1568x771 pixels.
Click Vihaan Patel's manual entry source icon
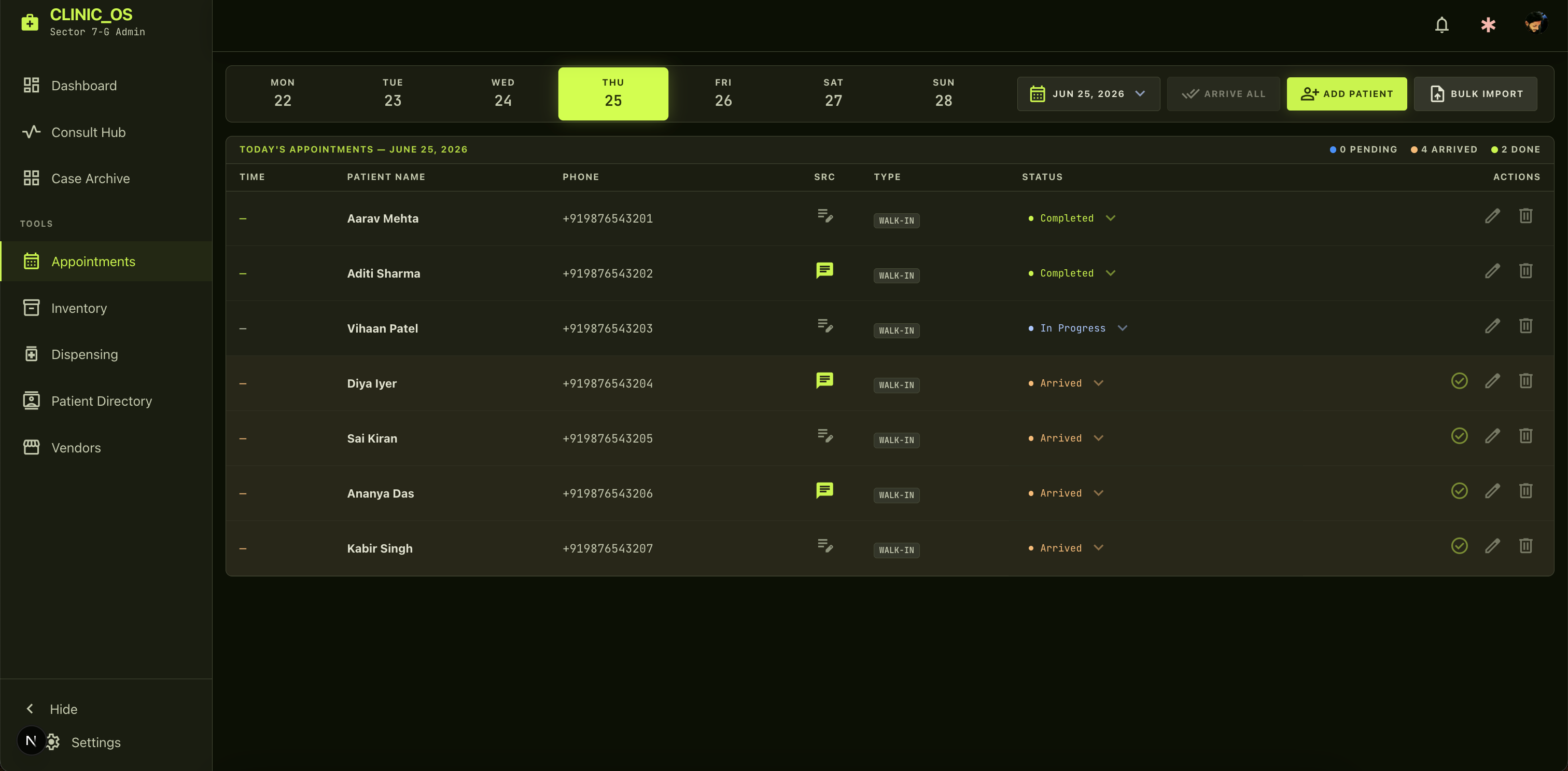tap(825, 326)
